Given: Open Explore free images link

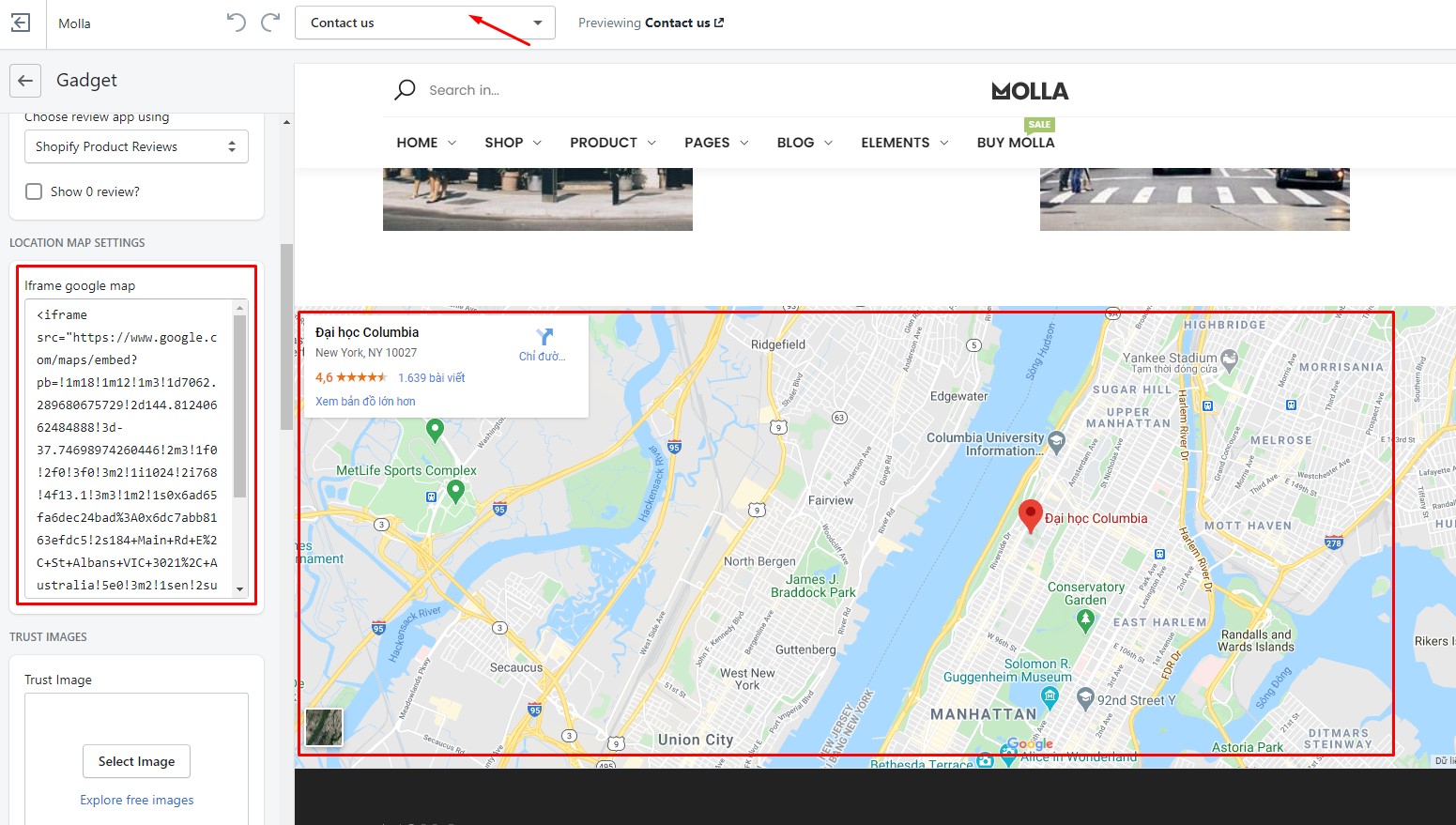Looking at the screenshot, I should click(137, 800).
